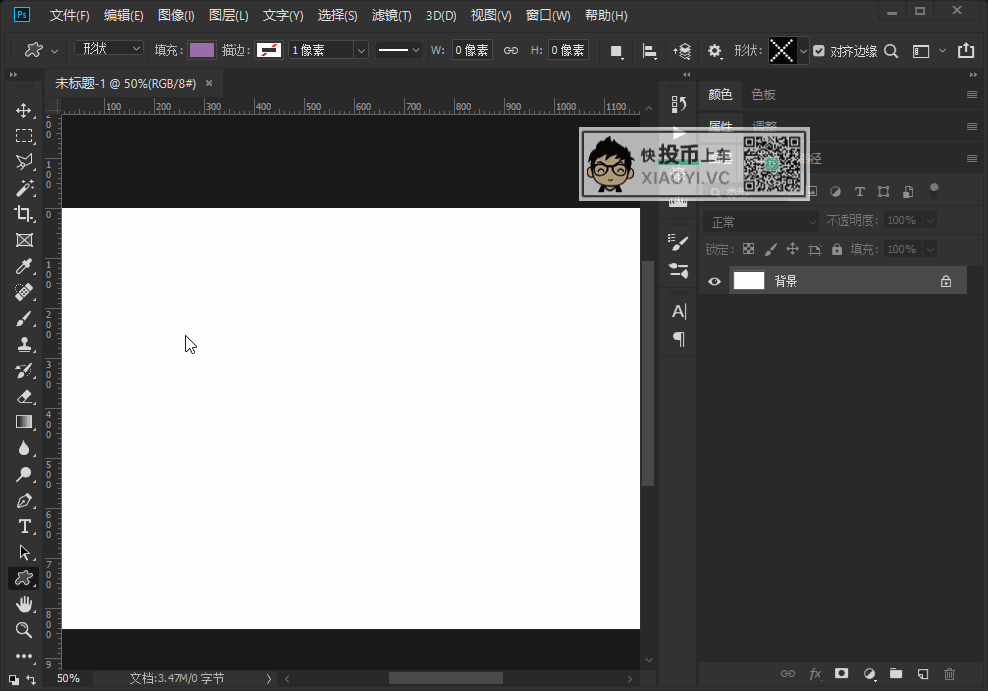Select the Move tool
This screenshot has height=691, width=988.
24,110
